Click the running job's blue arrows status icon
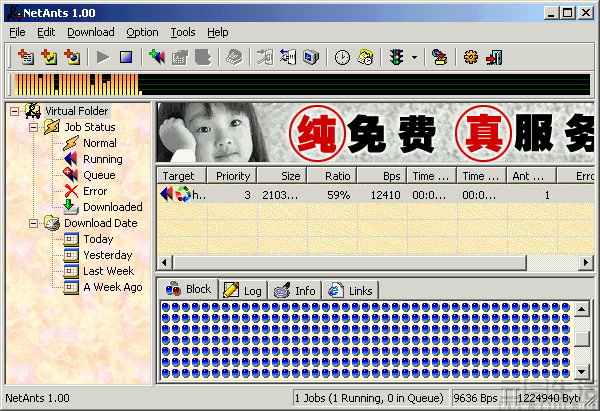 click(x=166, y=194)
